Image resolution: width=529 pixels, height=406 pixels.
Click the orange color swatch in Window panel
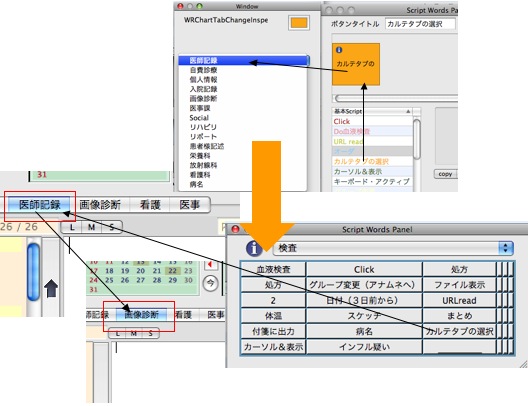click(299, 23)
